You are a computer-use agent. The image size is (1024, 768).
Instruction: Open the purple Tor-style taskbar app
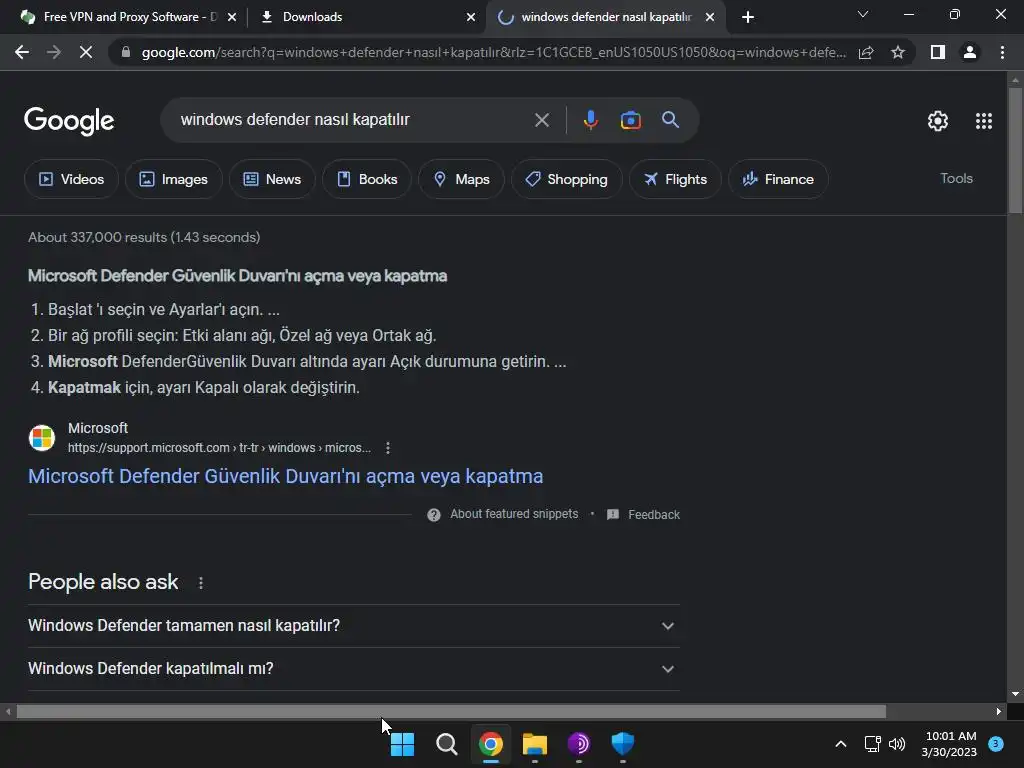[x=579, y=744]
